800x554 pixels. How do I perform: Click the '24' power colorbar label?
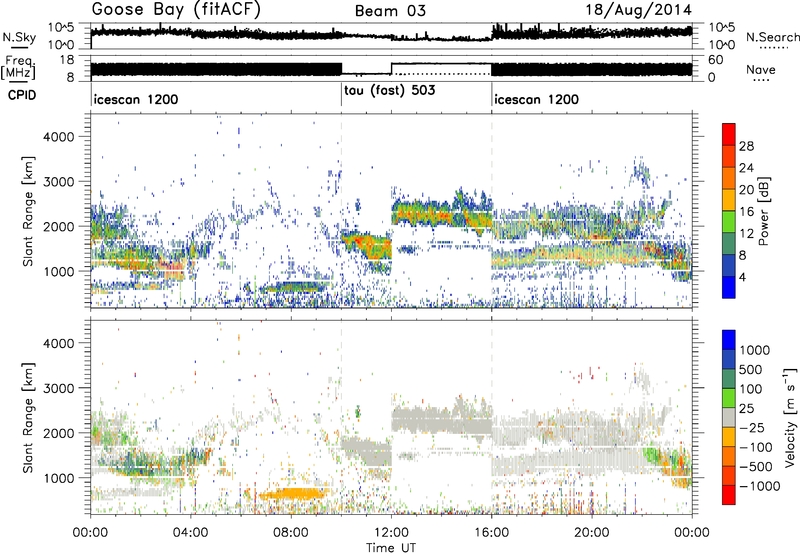click(x=746, y=168)
